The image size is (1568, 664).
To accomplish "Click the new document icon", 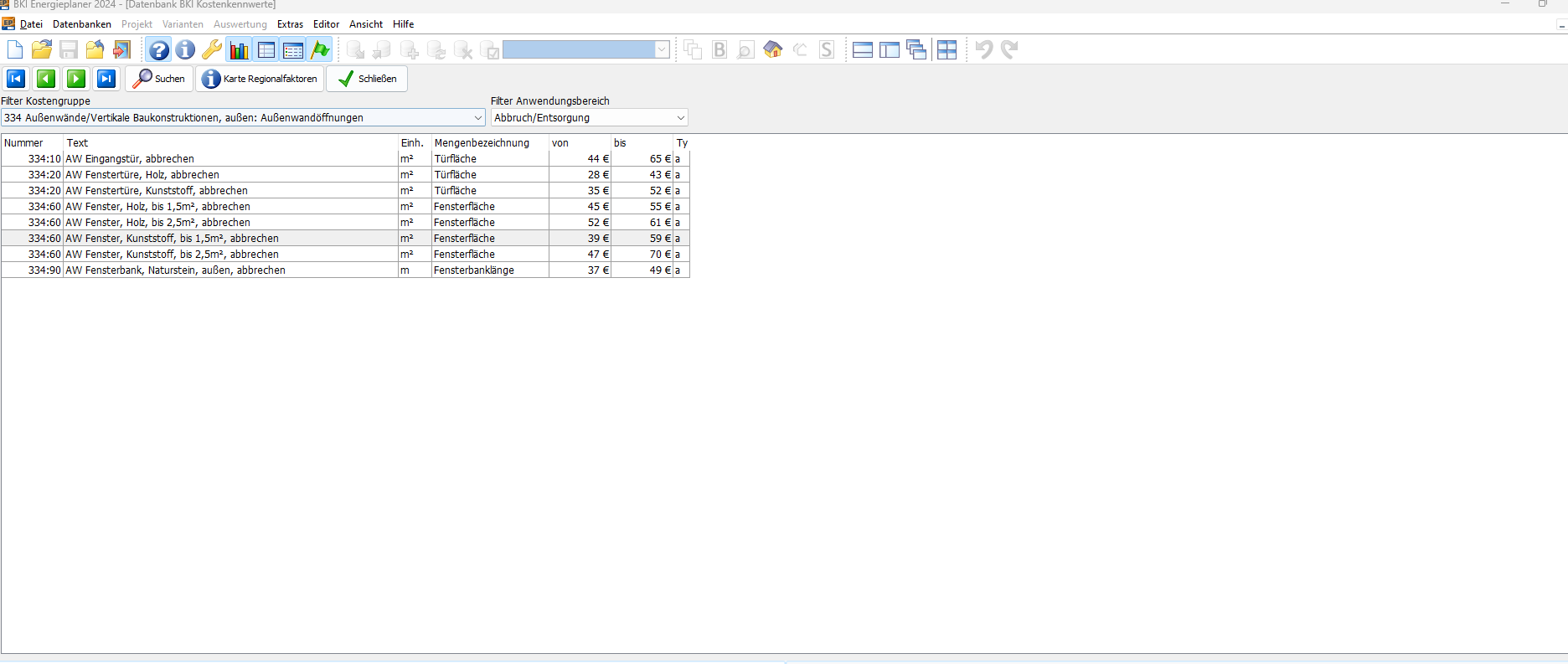I will [15, 50].
